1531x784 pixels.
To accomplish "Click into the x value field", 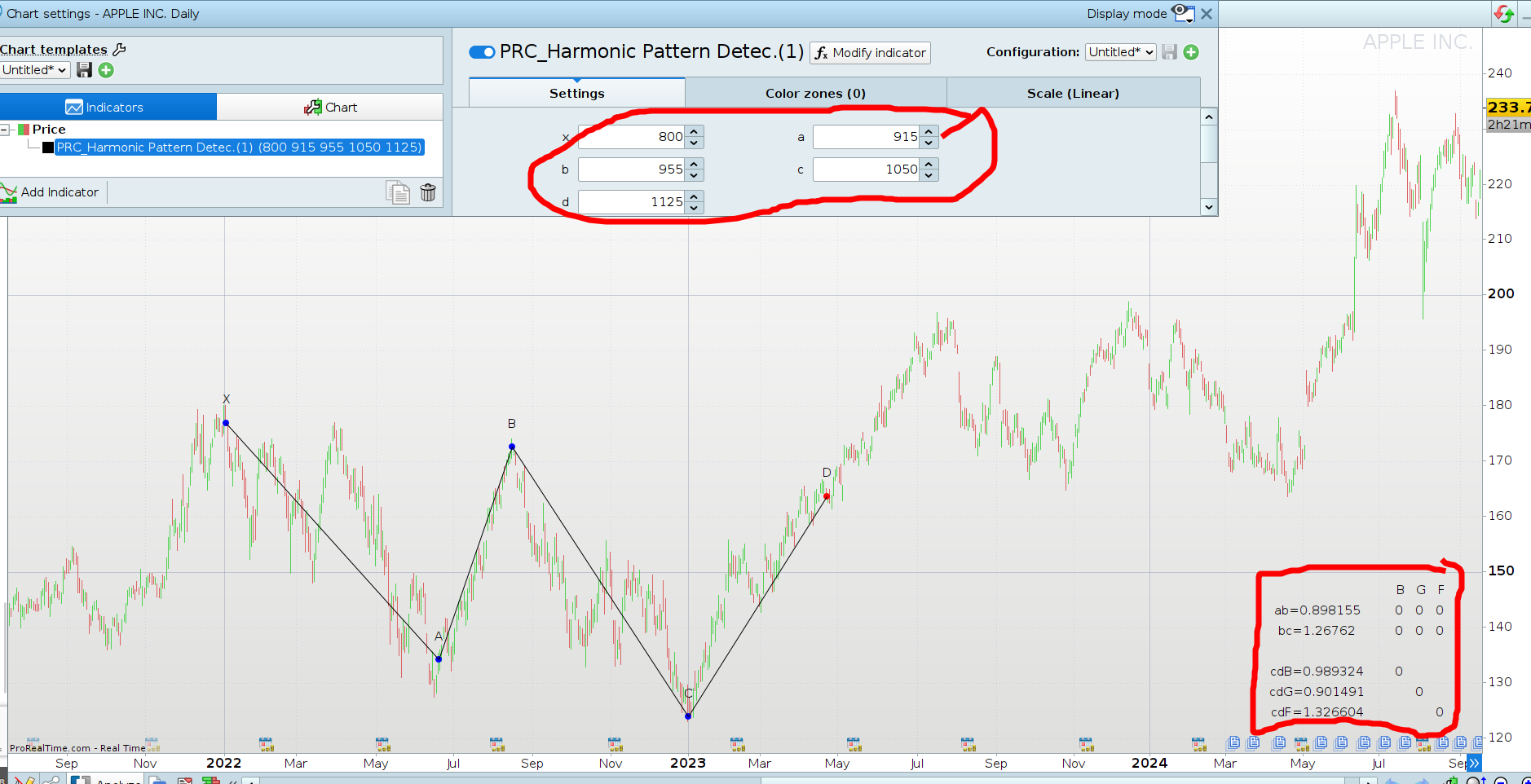I will (x=632, y=137).
